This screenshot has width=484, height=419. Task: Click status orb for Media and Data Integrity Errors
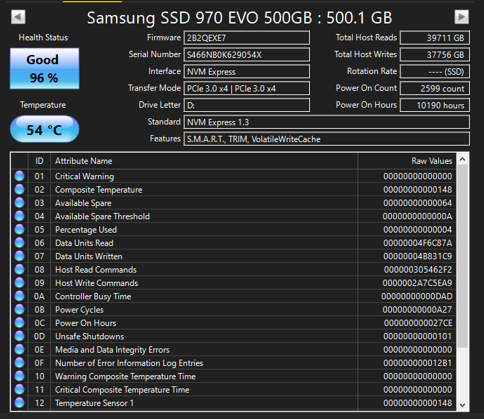click(x=20, y=349)
